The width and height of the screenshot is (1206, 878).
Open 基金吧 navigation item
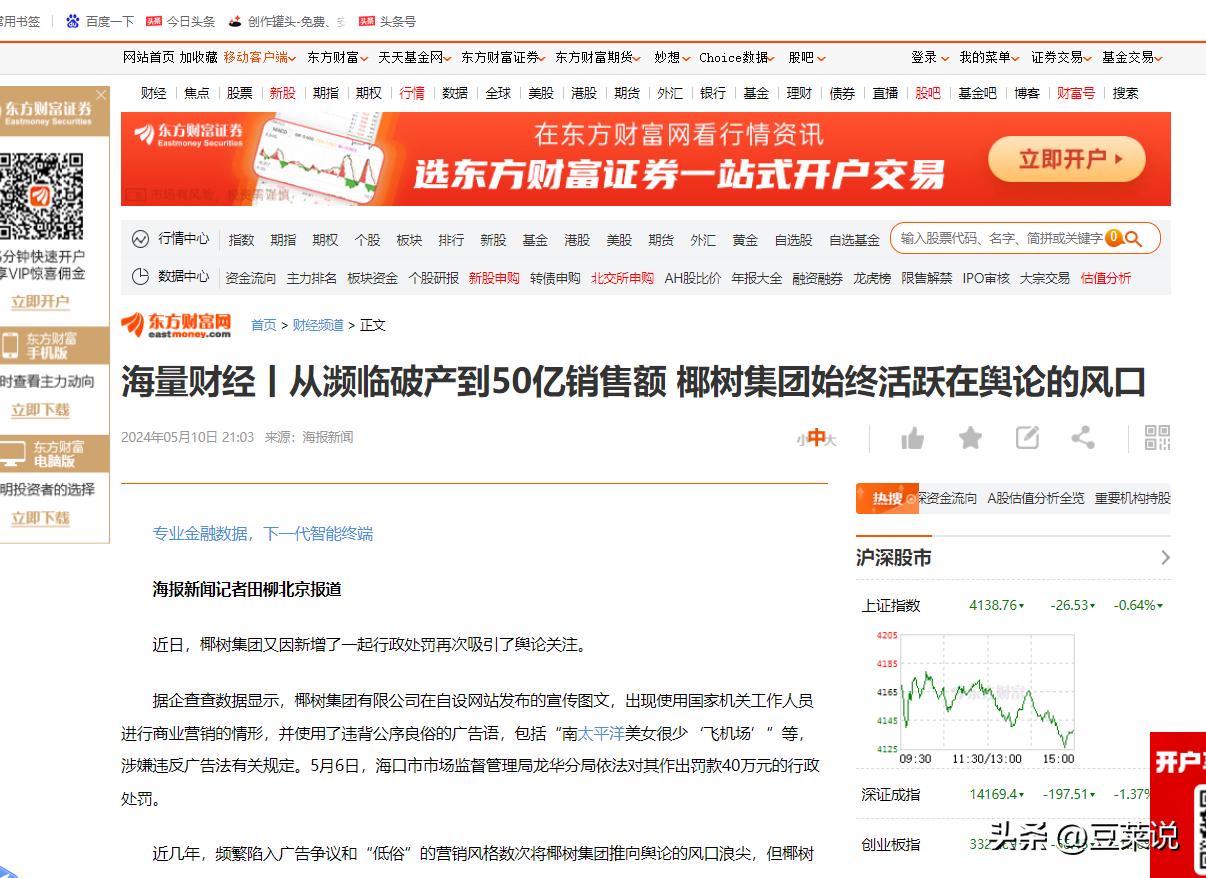(977, 93)
